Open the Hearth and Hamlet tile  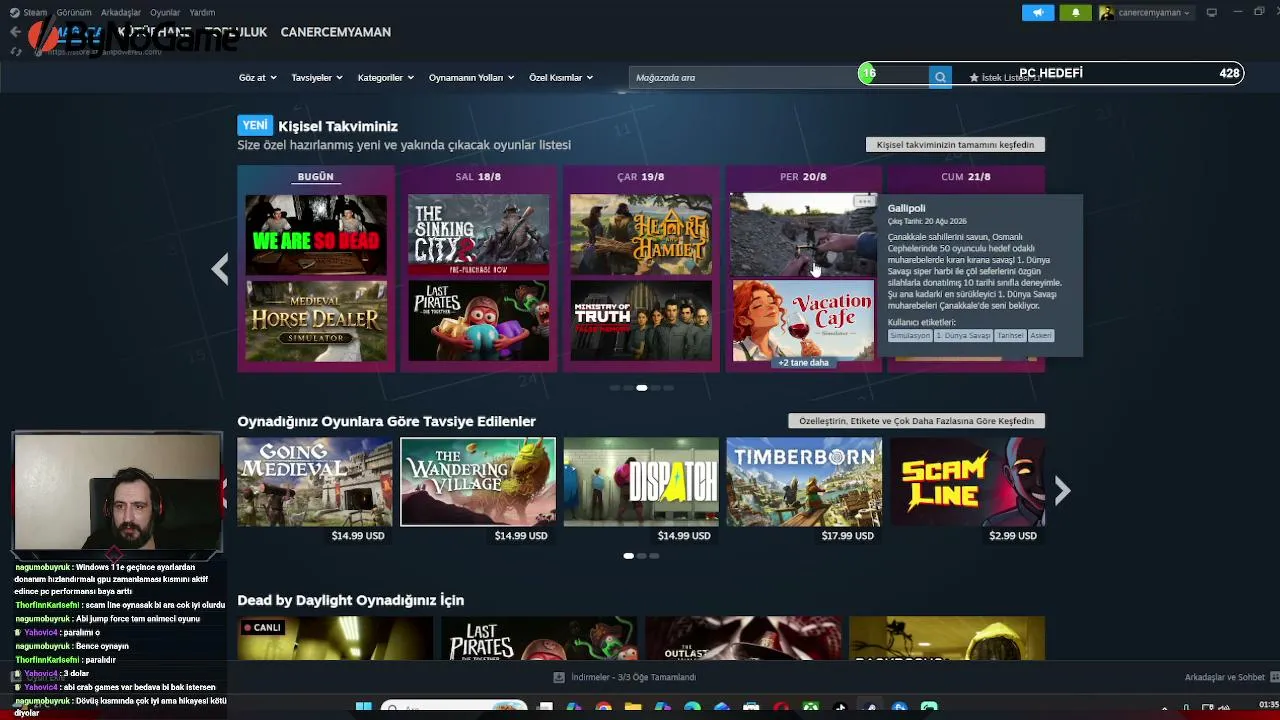pos(641,234)
